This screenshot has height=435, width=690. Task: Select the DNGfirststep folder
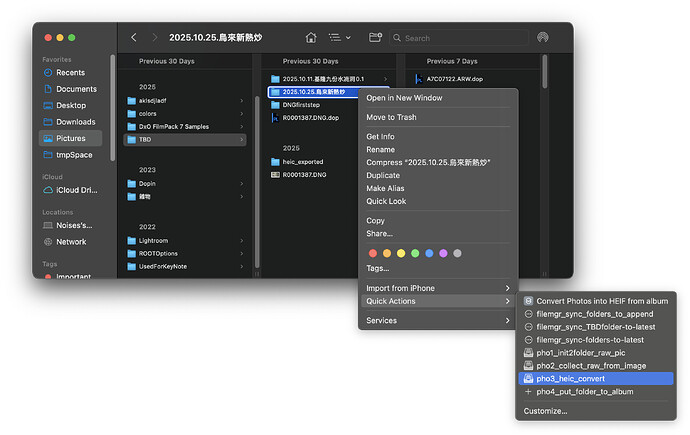click(313, 105)
